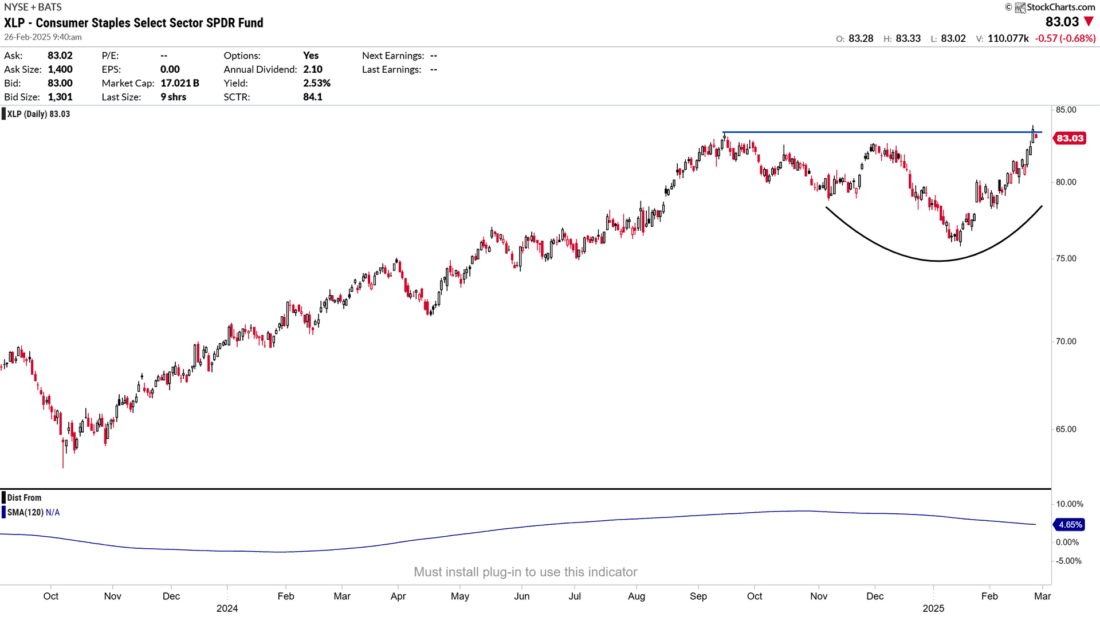Click the blue SMA(120) legend marker

[x=3, y=511]
